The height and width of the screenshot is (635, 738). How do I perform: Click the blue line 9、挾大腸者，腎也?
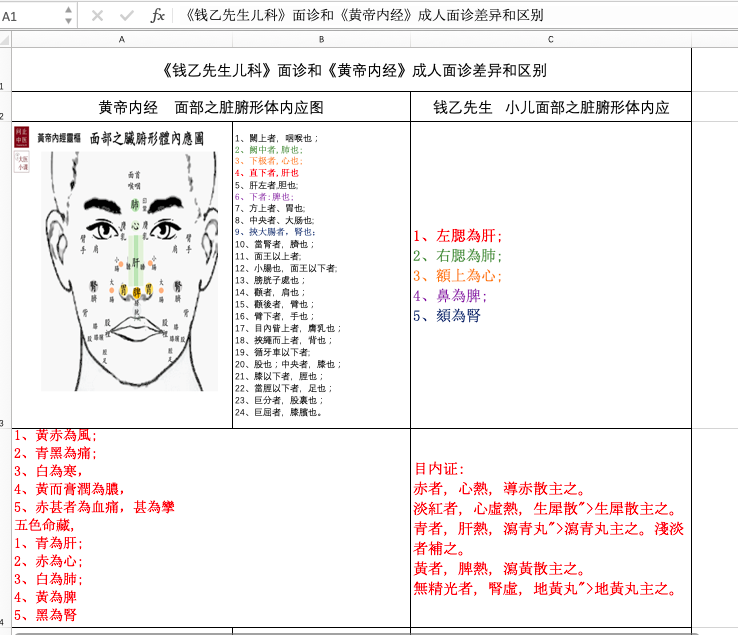[x=275, y=232]
